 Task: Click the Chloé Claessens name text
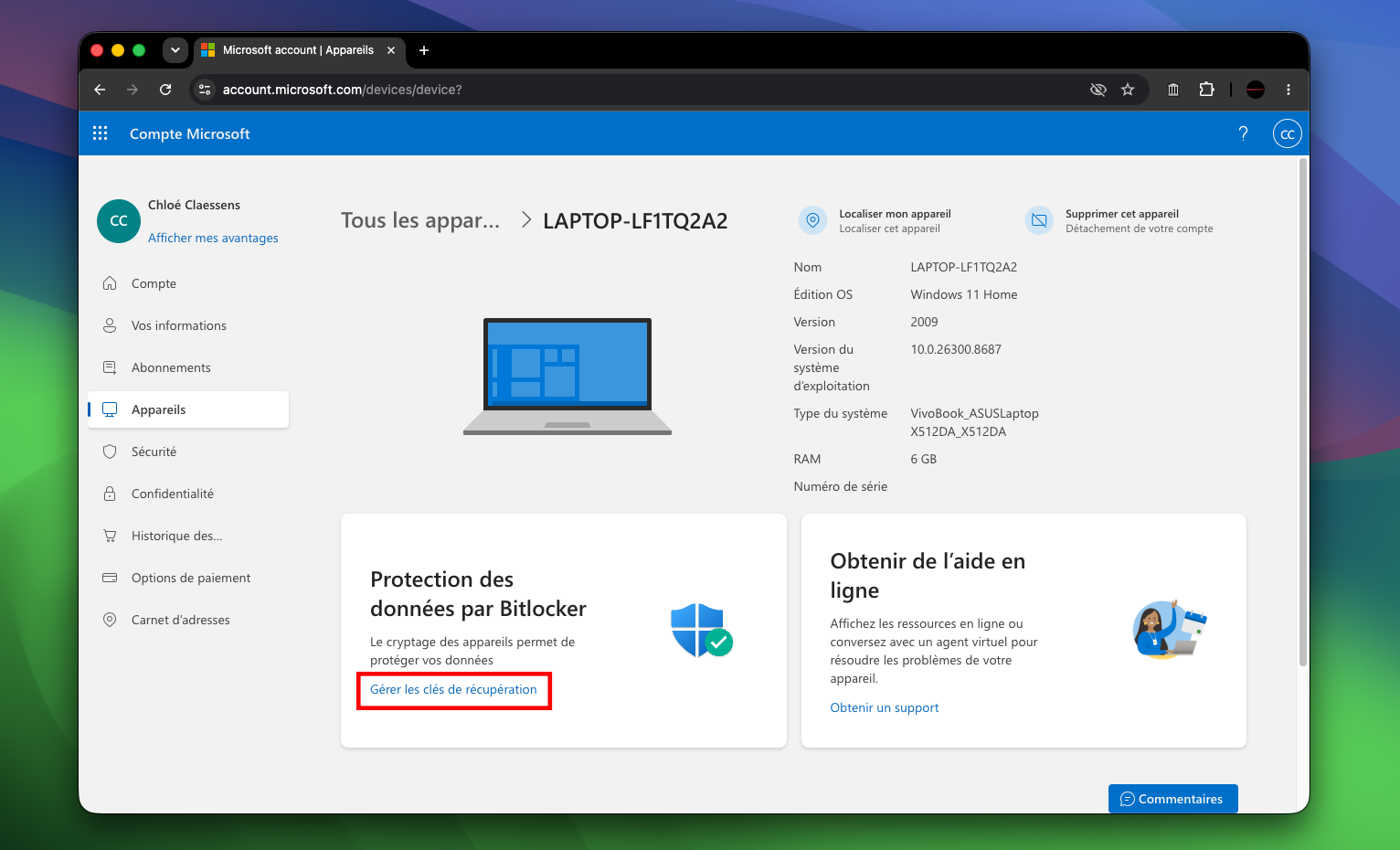point(194,205)
